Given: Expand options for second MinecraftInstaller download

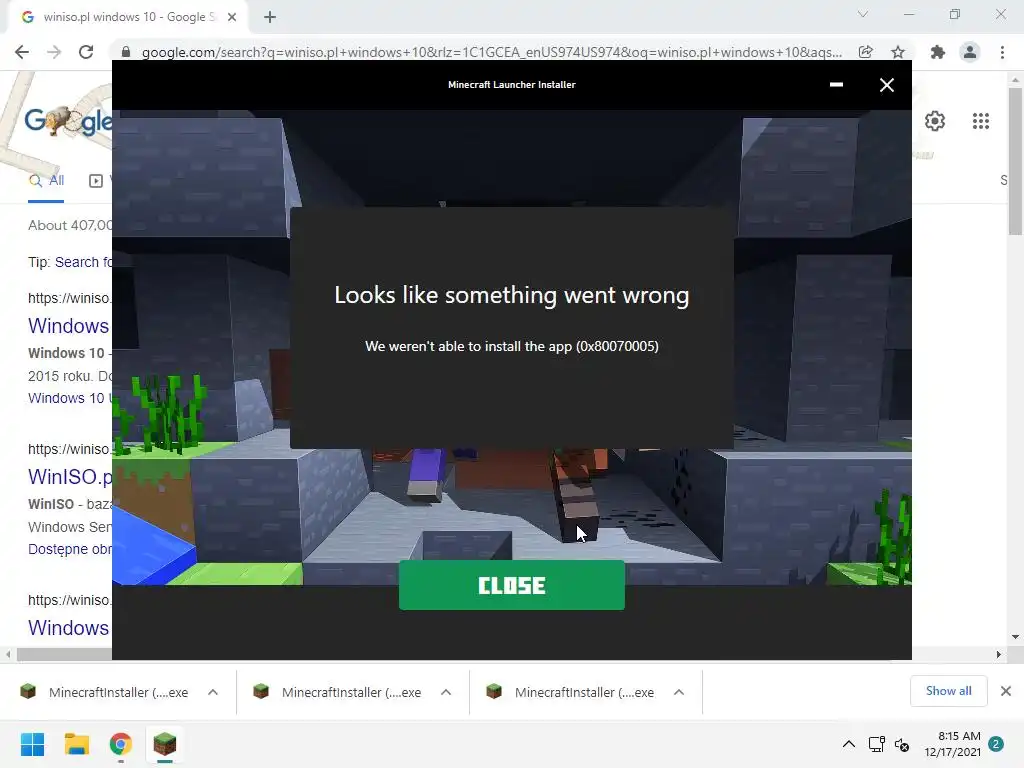Looking at the screenshot, I should pos(446,692).
